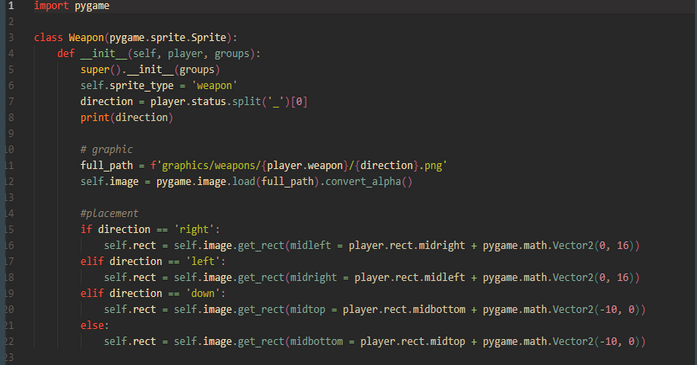Image resolution: width=697 pixels, height=365 pixels.
Task: Click the split method call on line 7
Action: click(x=246, y=102)
